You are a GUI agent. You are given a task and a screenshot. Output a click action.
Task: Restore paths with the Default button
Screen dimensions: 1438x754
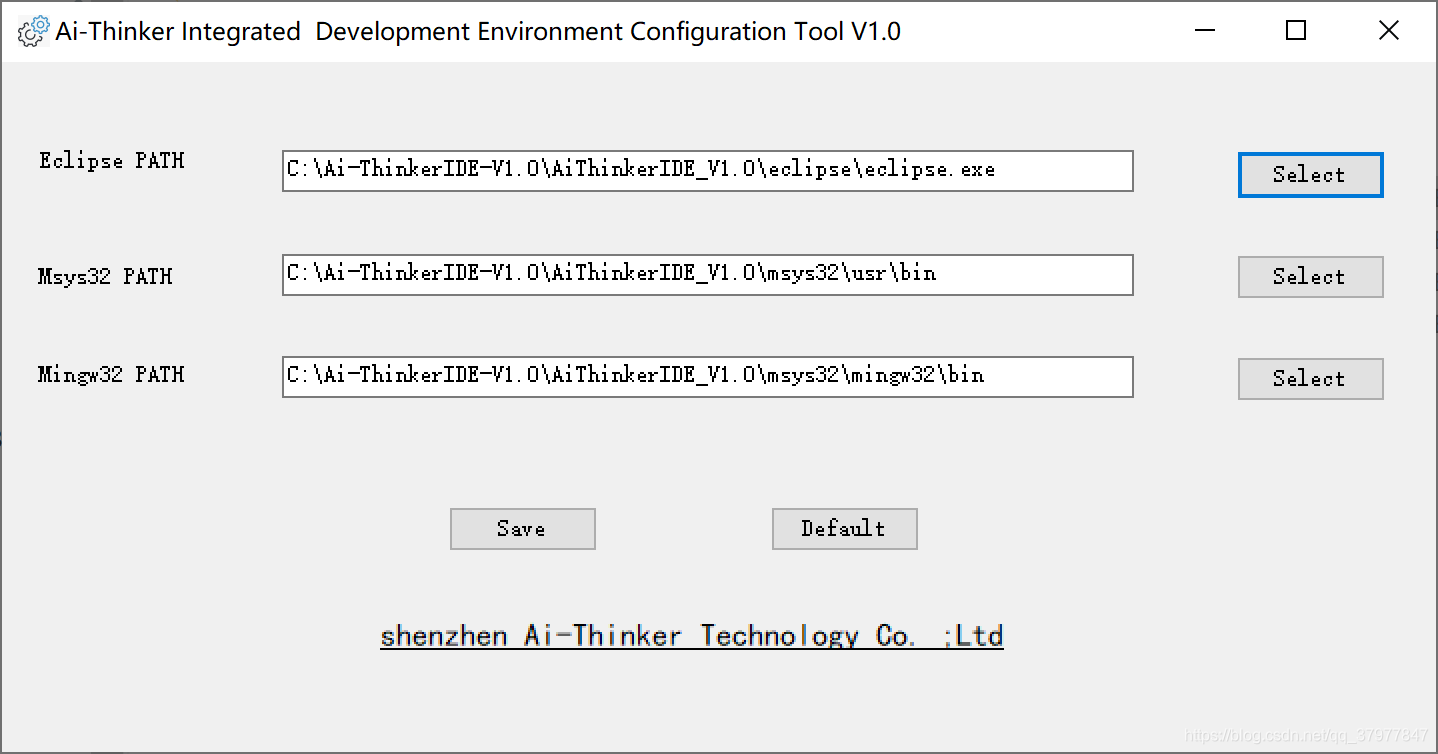(x=844, y=529)
